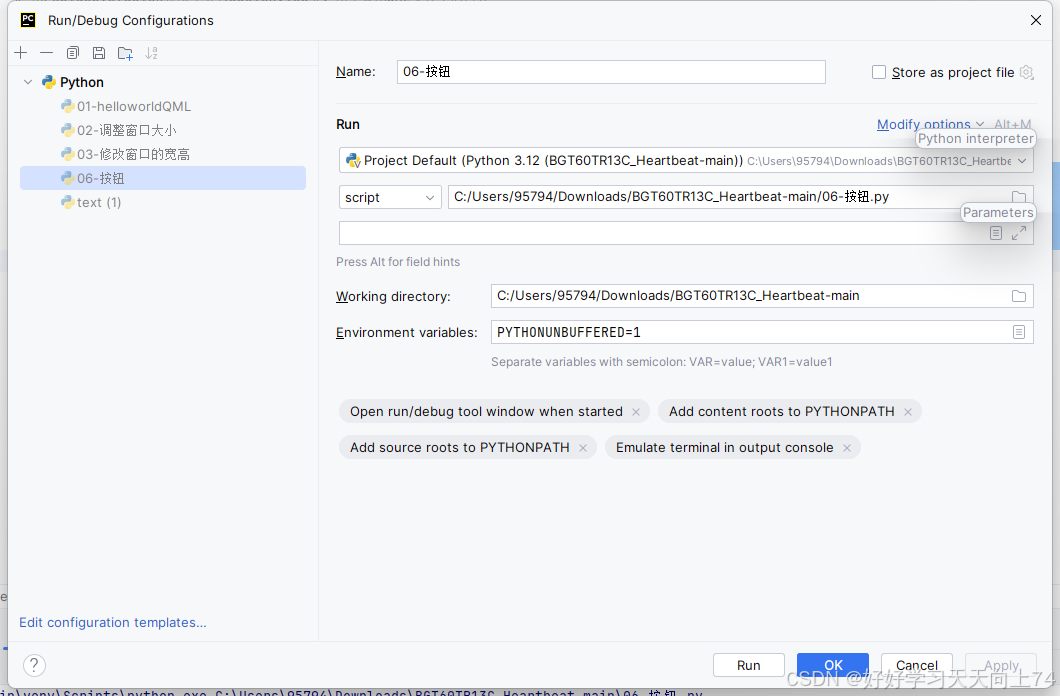The image size is (1060, 696).
Task: Create a new configuration folder
Action: click(x=124, y=52)
